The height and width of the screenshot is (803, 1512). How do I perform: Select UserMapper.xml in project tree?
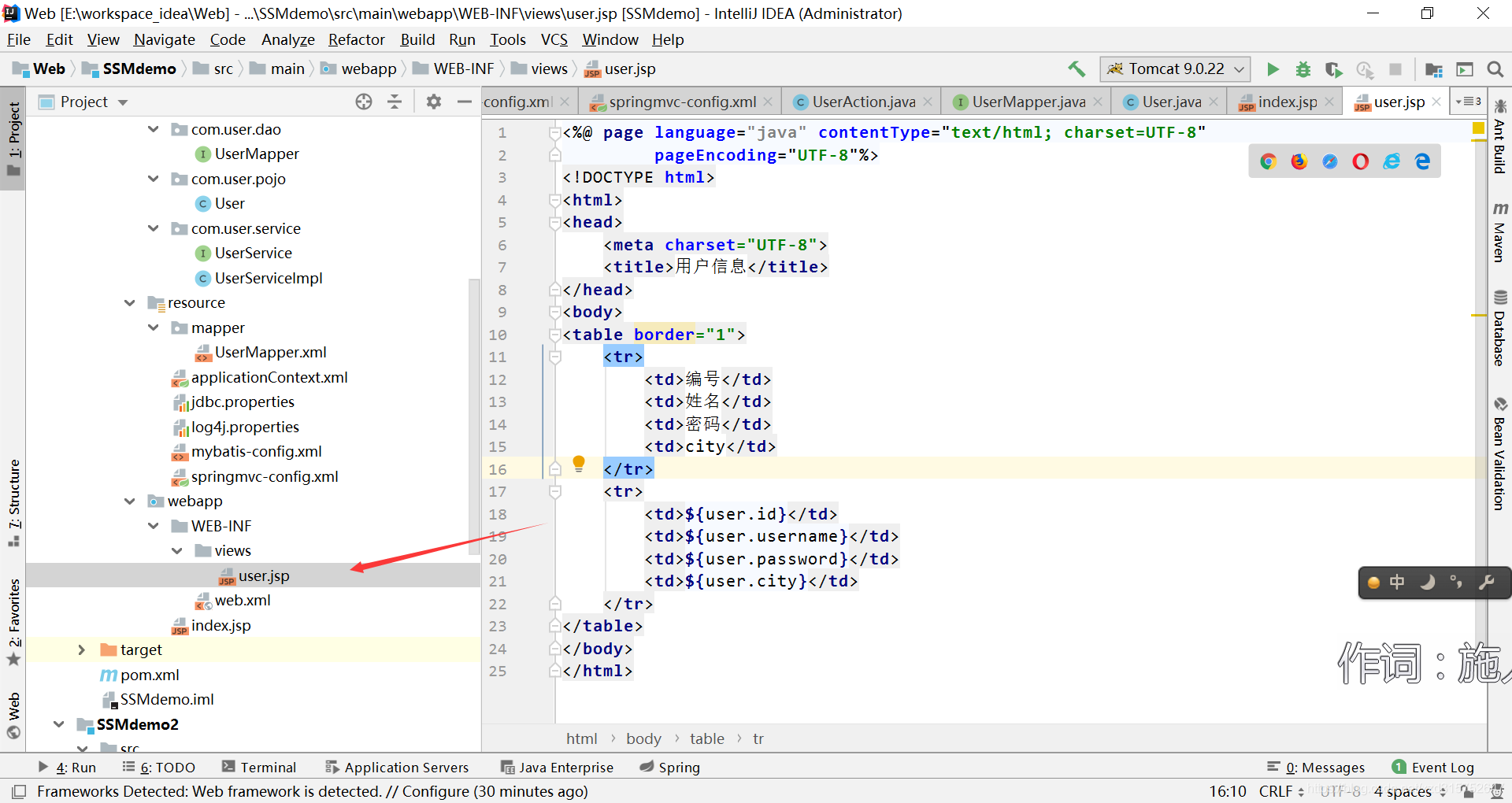tap(270, 352)
